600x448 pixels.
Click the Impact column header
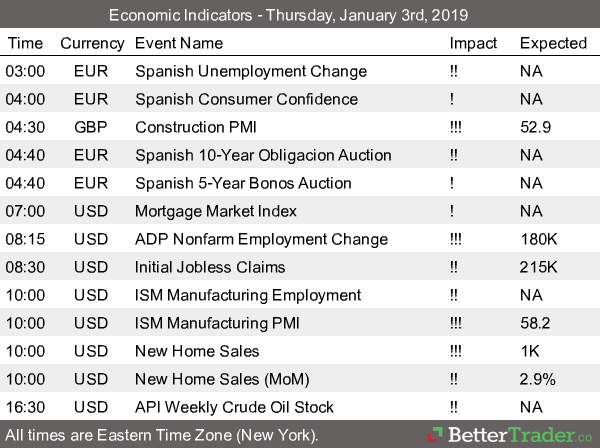coord(472,43)
